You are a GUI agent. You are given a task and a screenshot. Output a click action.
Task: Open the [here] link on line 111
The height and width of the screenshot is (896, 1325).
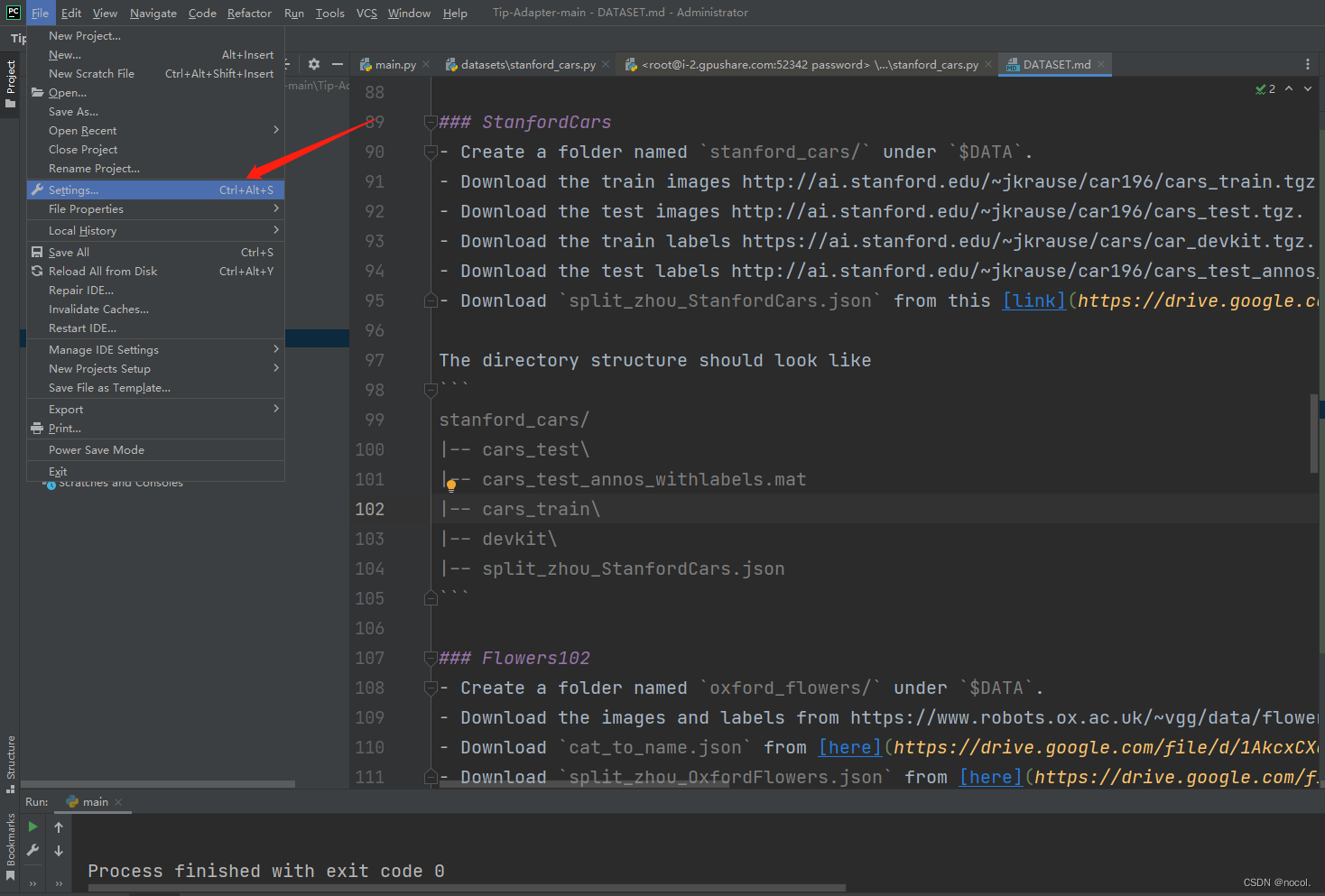991,777
